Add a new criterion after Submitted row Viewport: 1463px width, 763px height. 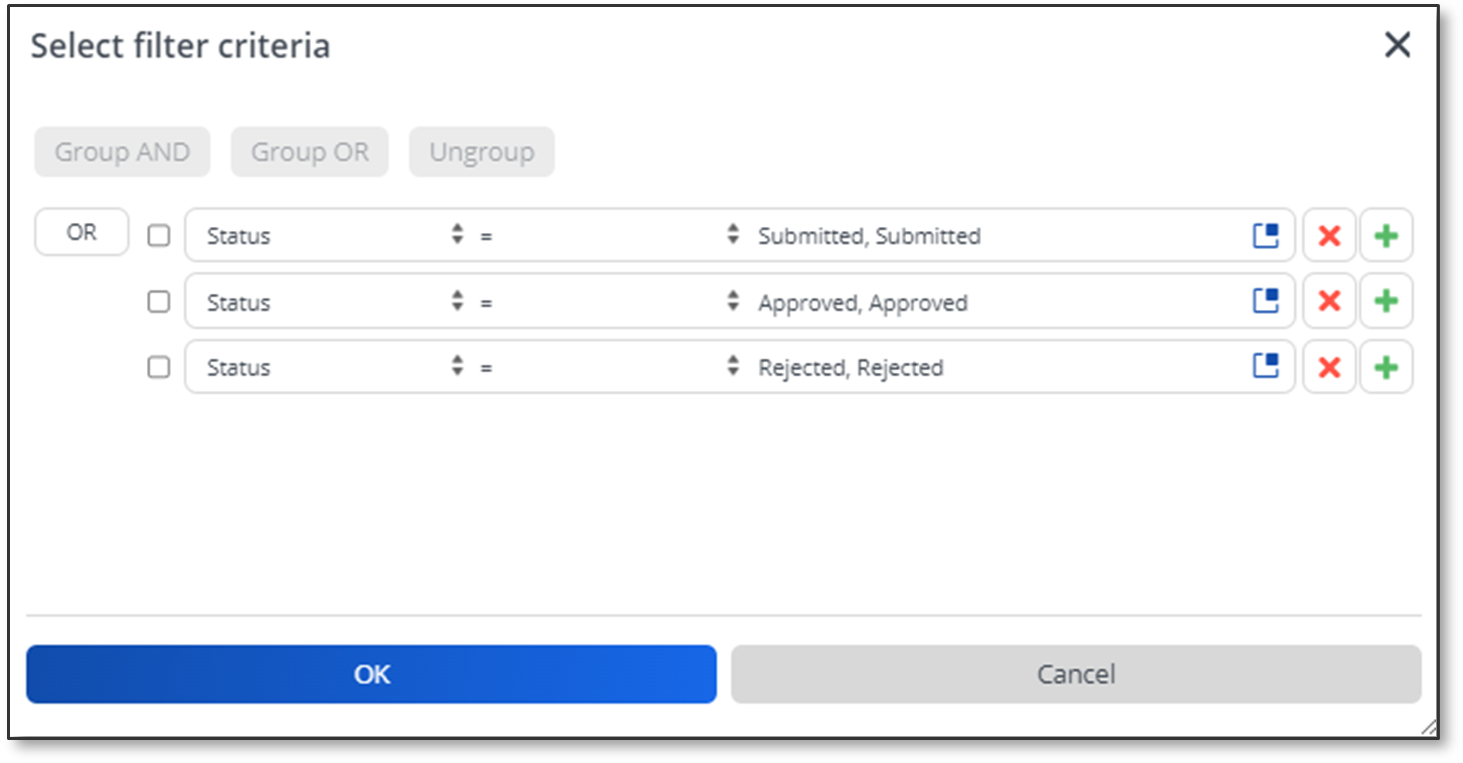(1386, 236)
